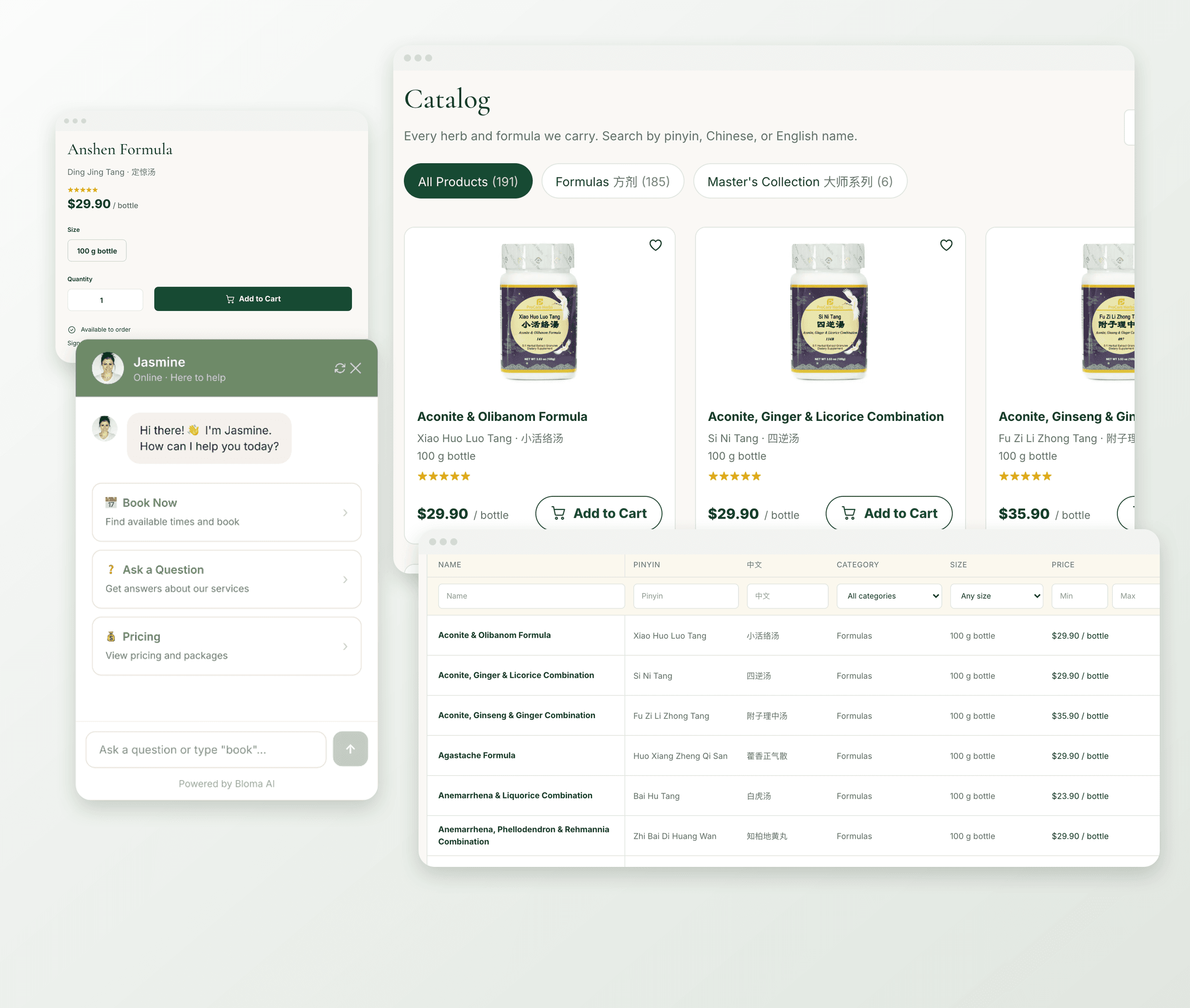Image resolution: width=1190 pixels, height=1008 pixels.
Task: Open the All categories dropdown
Action: coord(889,596)
